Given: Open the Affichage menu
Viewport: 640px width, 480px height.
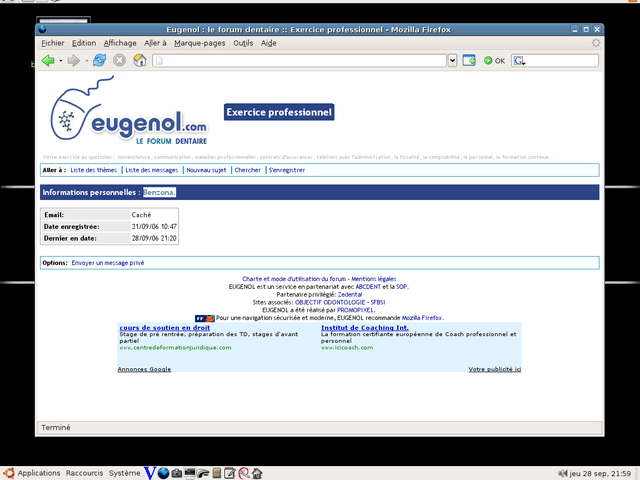Looking at the screenshot, I should tap(120, 43).
